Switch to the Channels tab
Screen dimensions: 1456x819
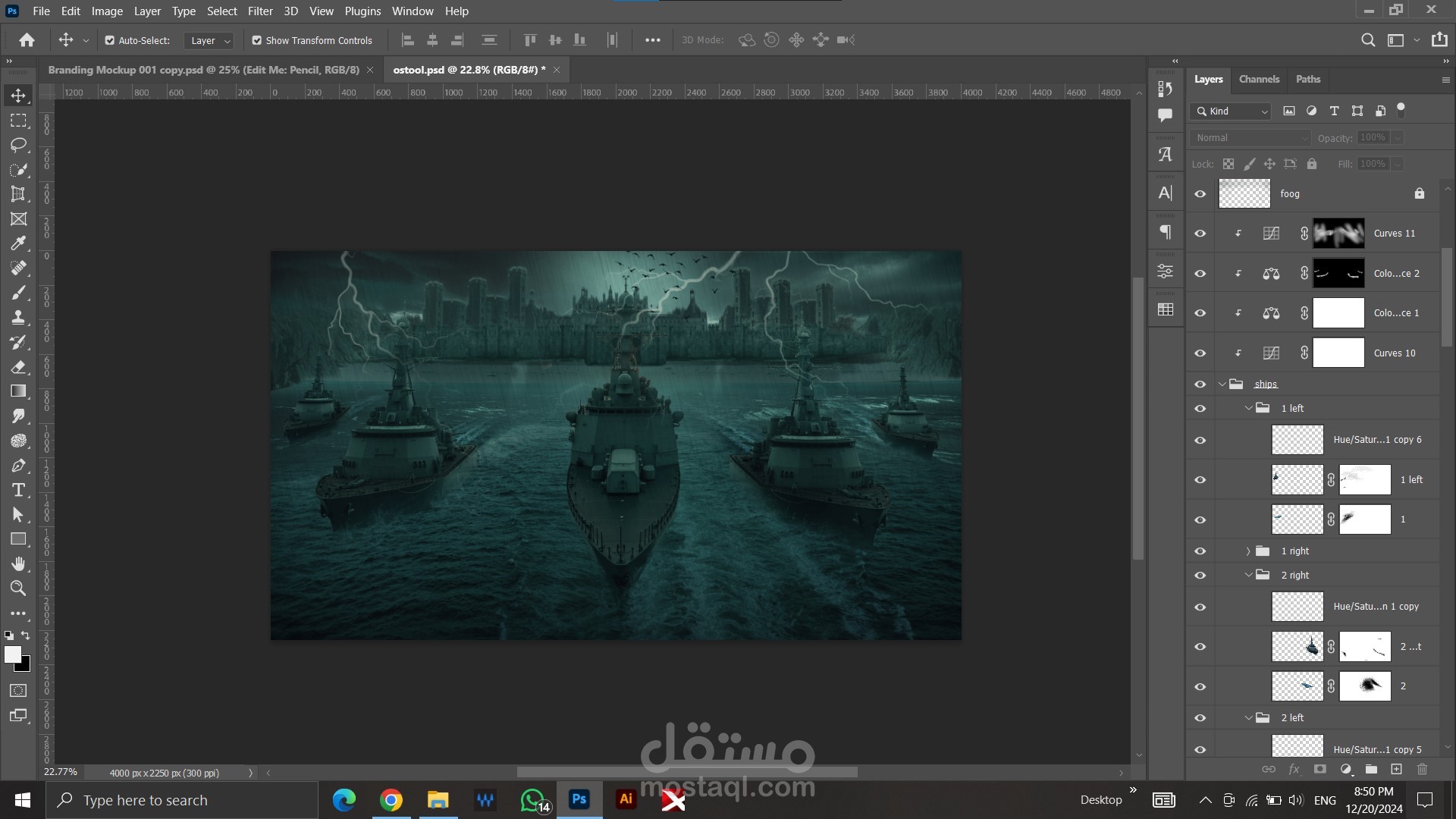pyautogui.click(x=1259, y=79)
